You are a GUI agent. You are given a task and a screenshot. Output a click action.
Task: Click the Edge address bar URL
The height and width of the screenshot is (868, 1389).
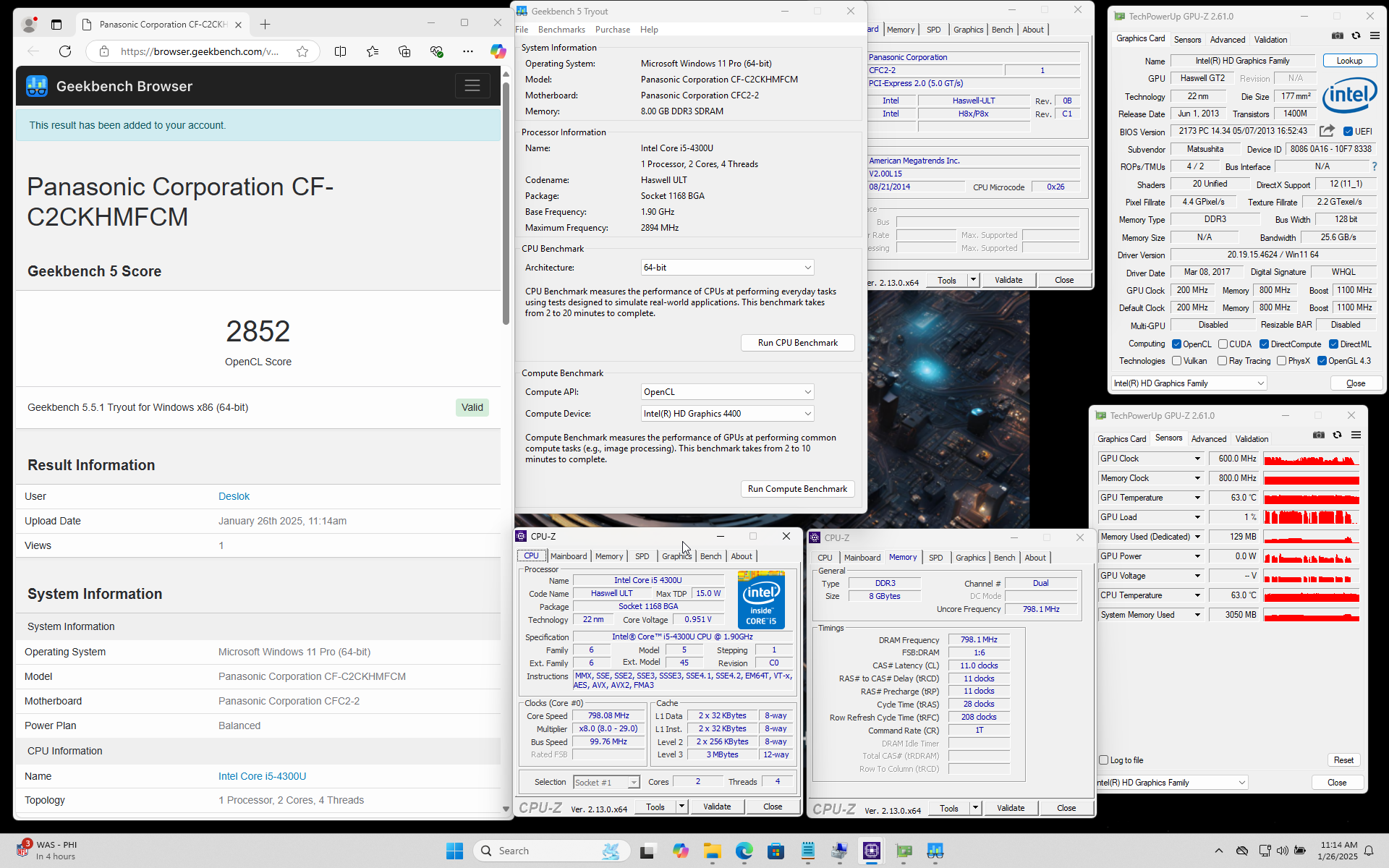pos(200,51)
